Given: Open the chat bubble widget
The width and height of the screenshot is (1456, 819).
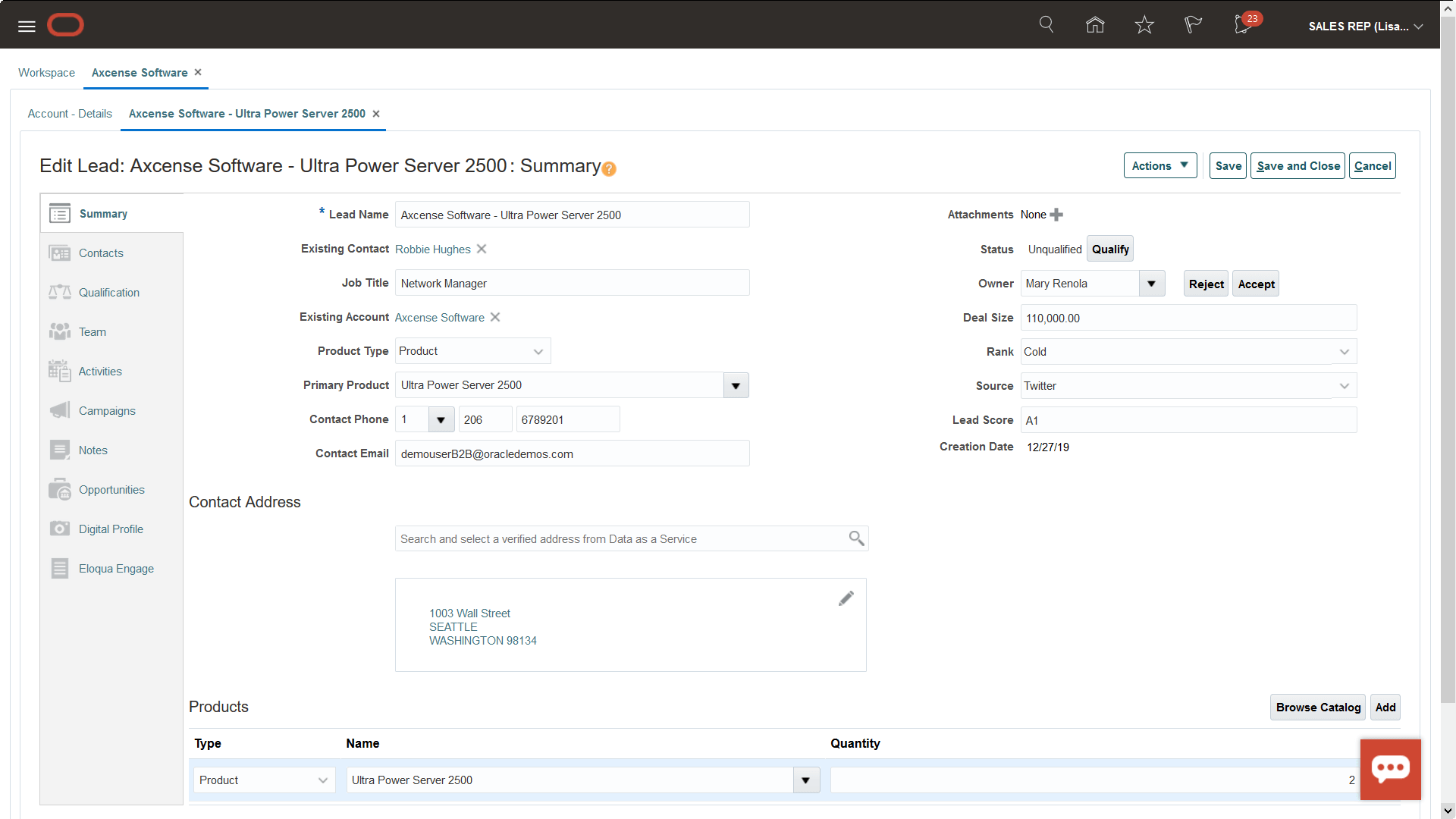Looking at the screenshot, I should coord(1390,769).
